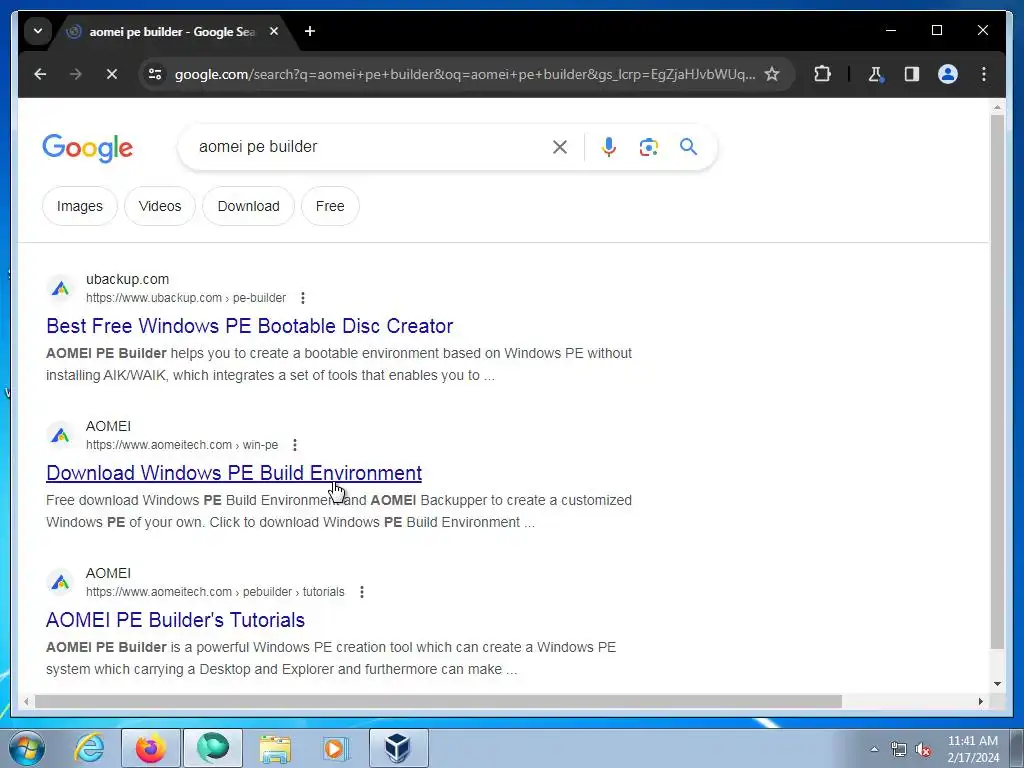Open VirtualBox from the taskbar
1024x768 pixels.
tap(399, 748)
